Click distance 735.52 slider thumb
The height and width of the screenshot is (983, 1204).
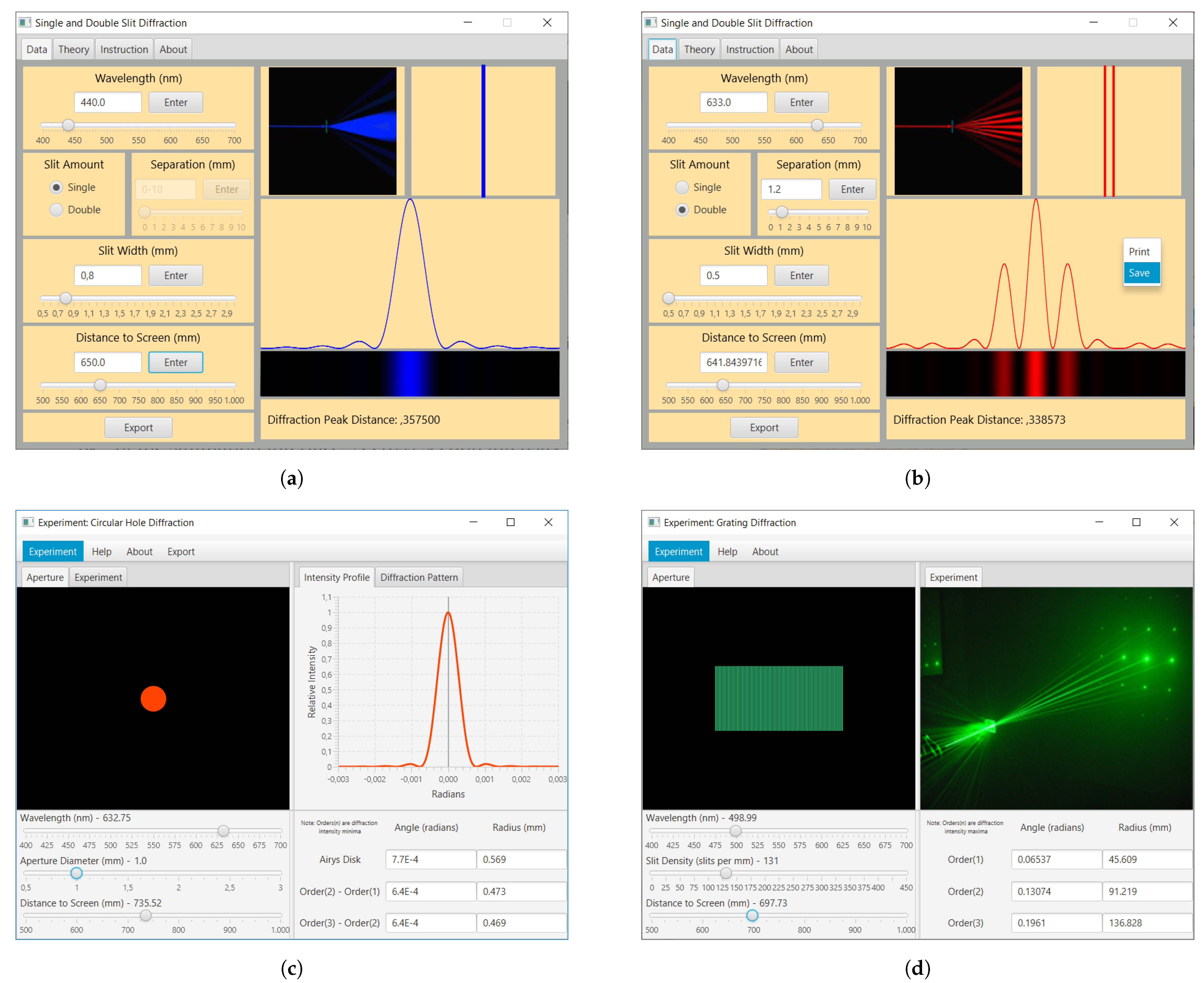click(146, 916)
